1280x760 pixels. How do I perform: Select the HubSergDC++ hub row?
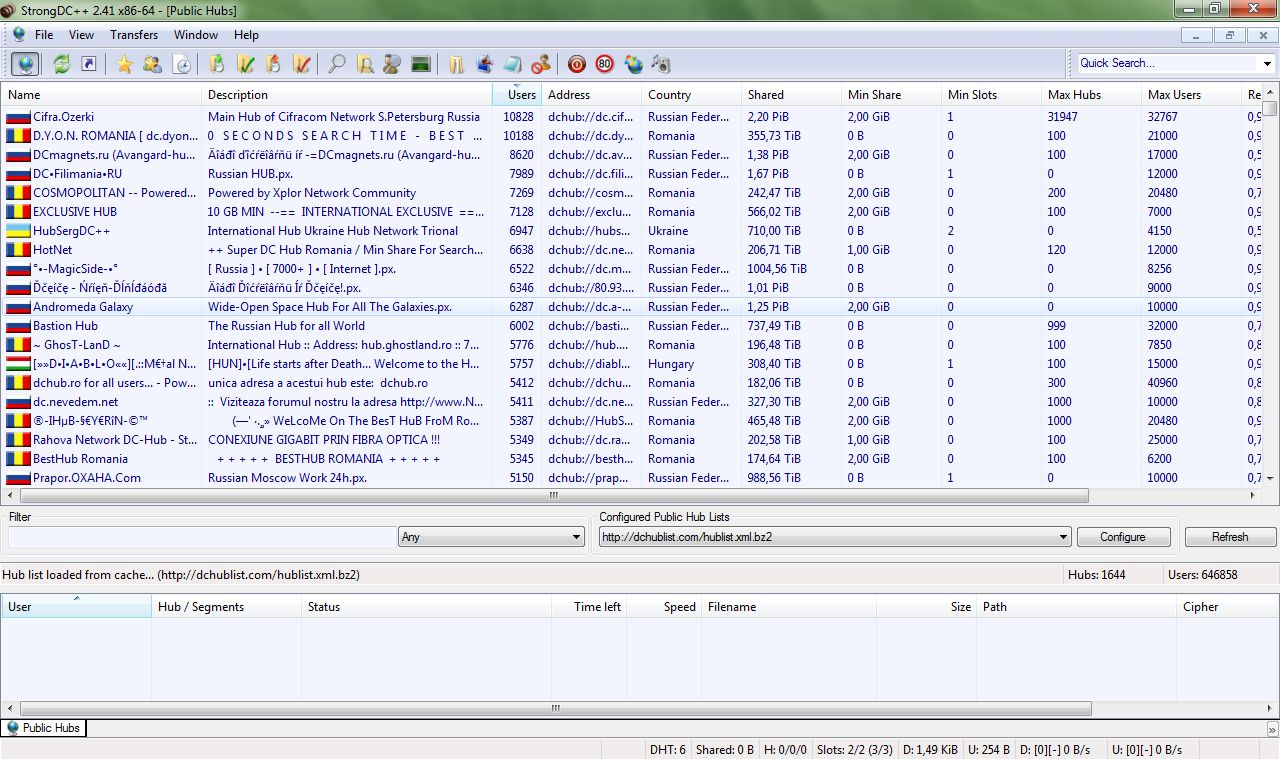(x=632, y=231)
